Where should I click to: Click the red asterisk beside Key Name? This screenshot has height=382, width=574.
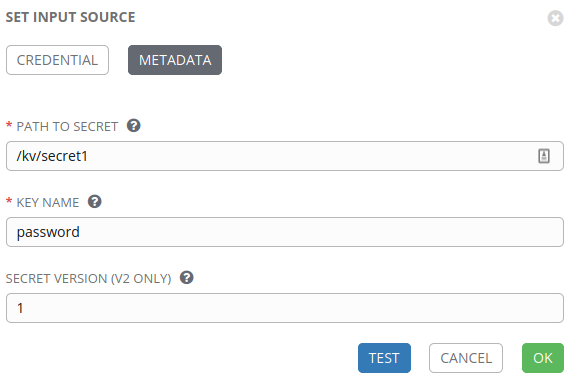9,201
